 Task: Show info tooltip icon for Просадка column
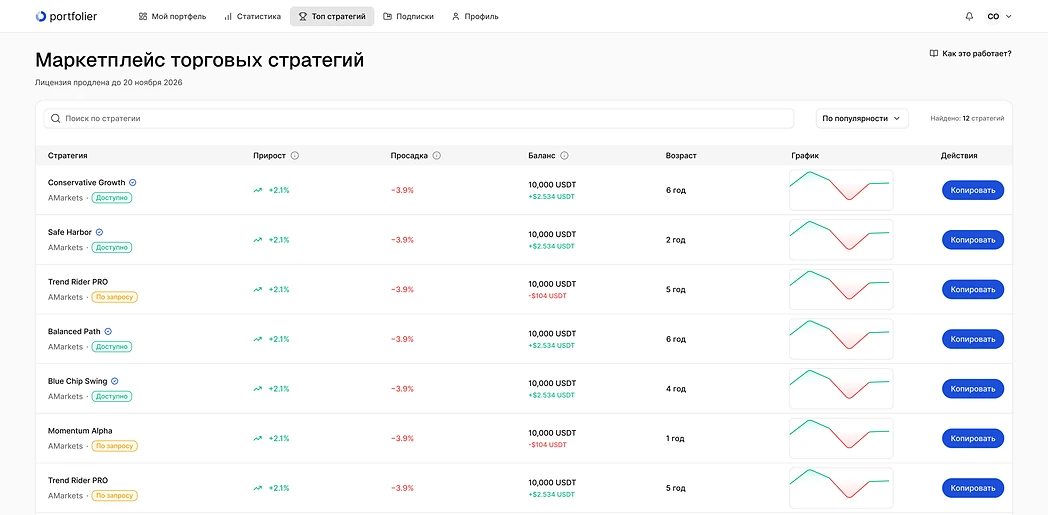click(x=437, y=156)
